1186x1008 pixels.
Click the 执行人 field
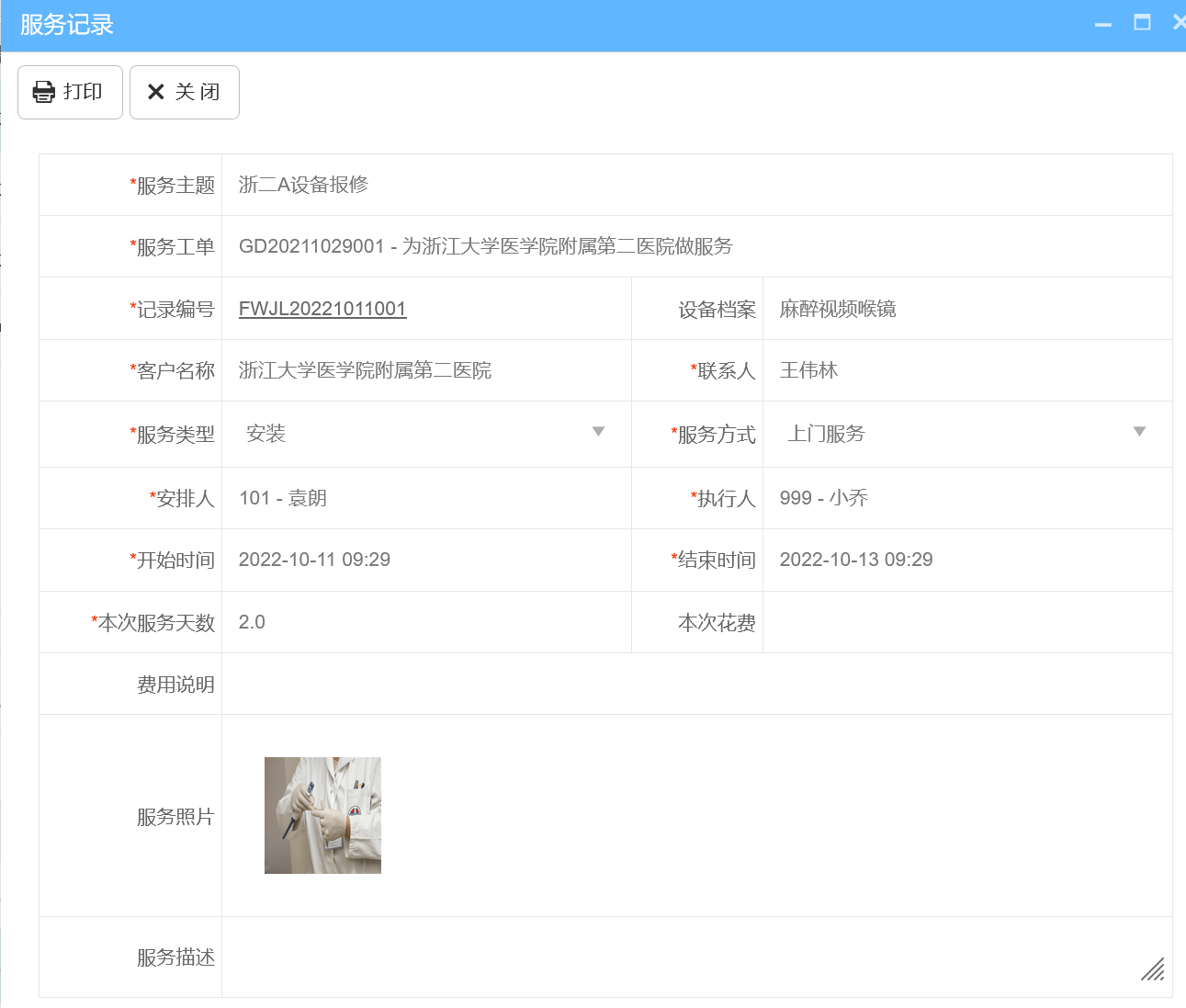[x=966, y=498]
